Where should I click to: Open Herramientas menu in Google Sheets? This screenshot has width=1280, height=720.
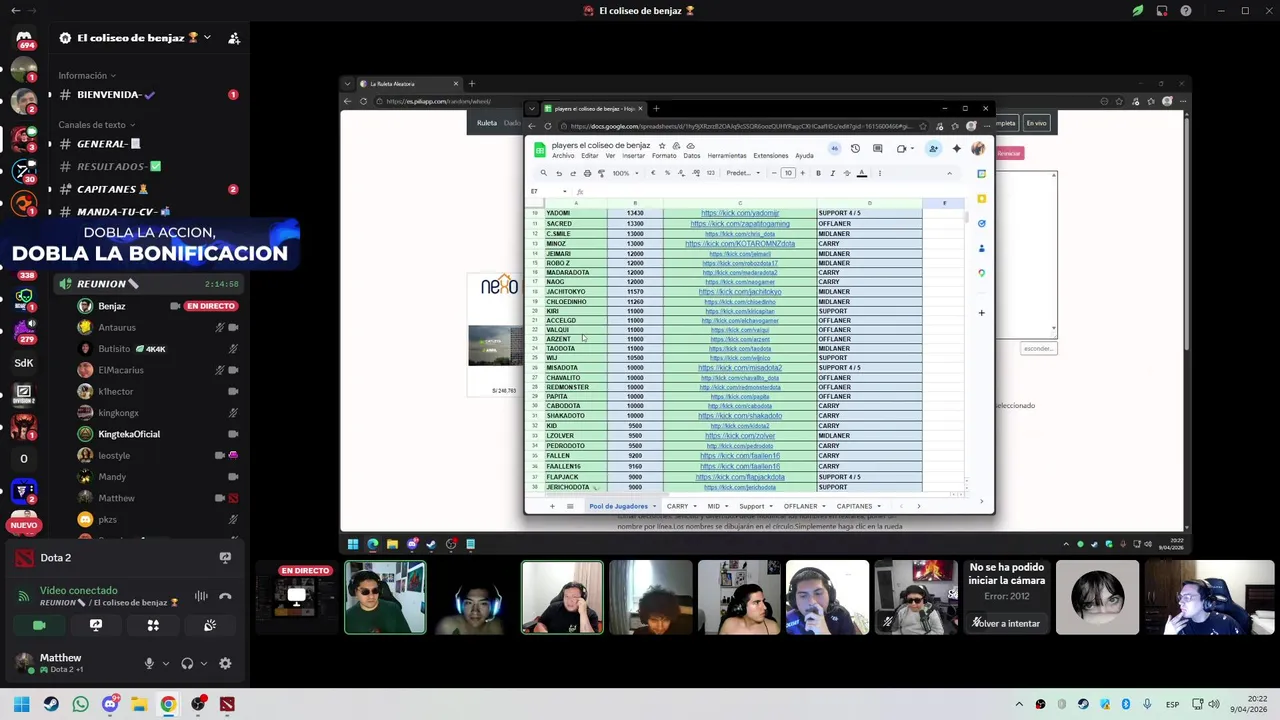coord(727,156)
